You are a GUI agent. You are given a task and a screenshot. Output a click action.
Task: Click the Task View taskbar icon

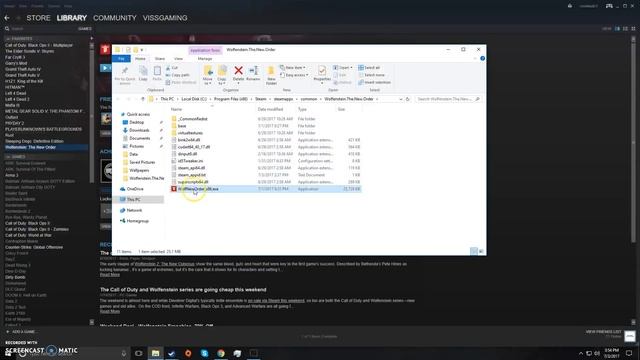click(x=139, y=353)
